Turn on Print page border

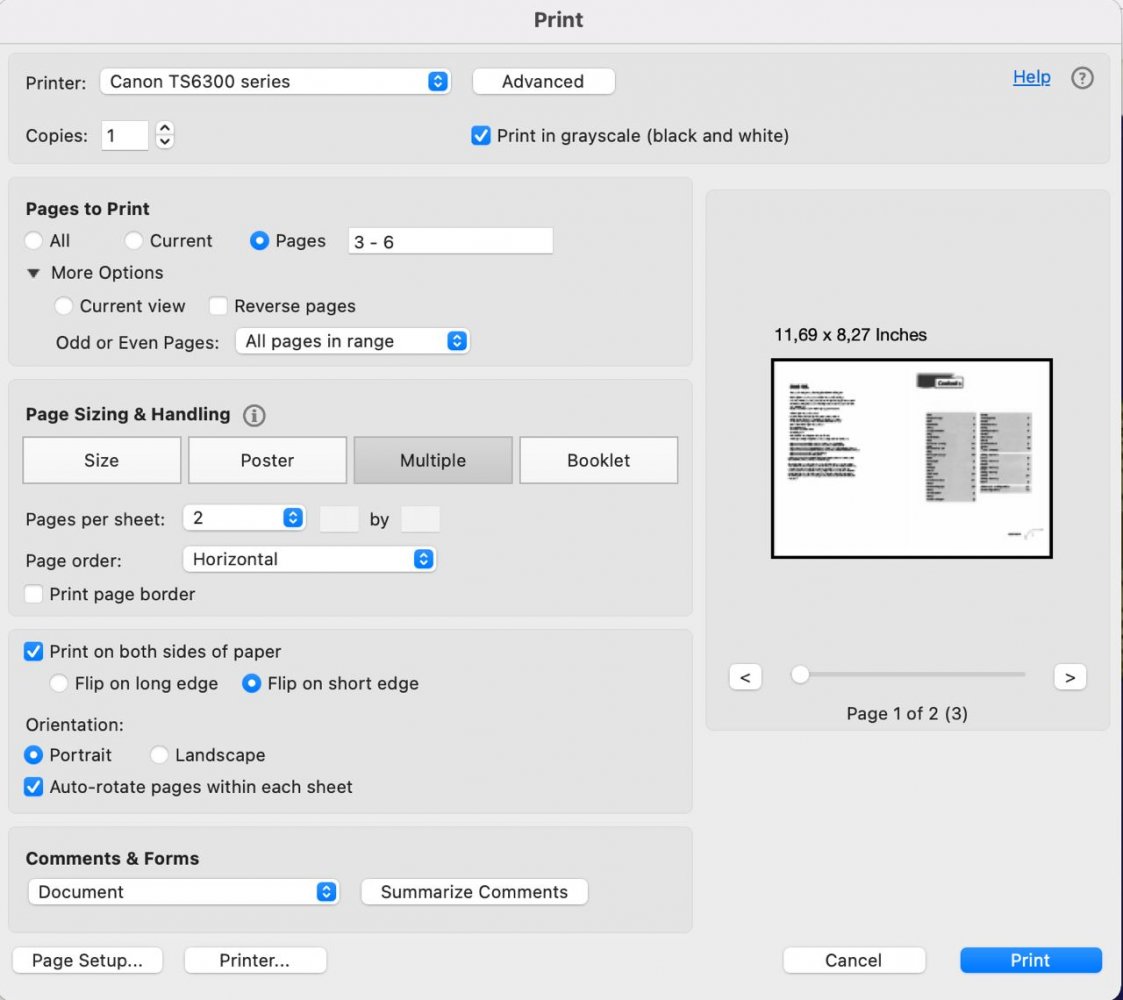click(34, 594)
